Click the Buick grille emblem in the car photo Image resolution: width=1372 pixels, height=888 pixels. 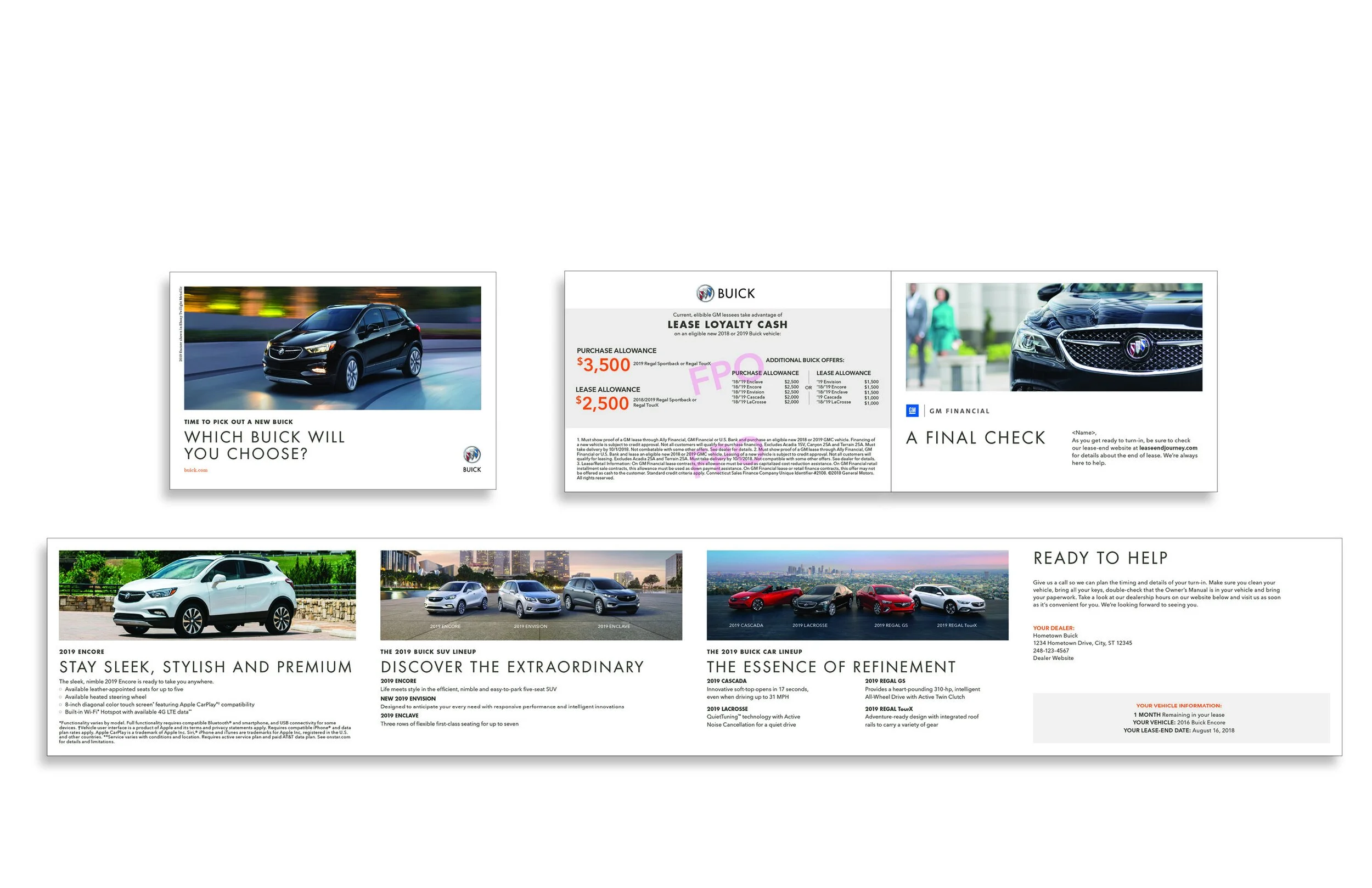pos(1137,346)
